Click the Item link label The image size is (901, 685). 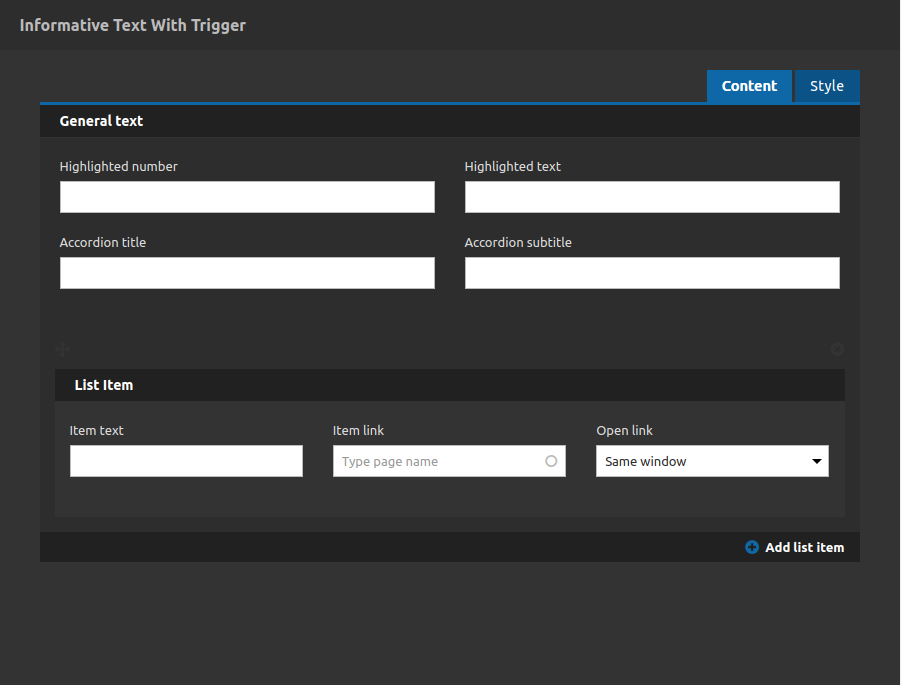click(358, 430)
